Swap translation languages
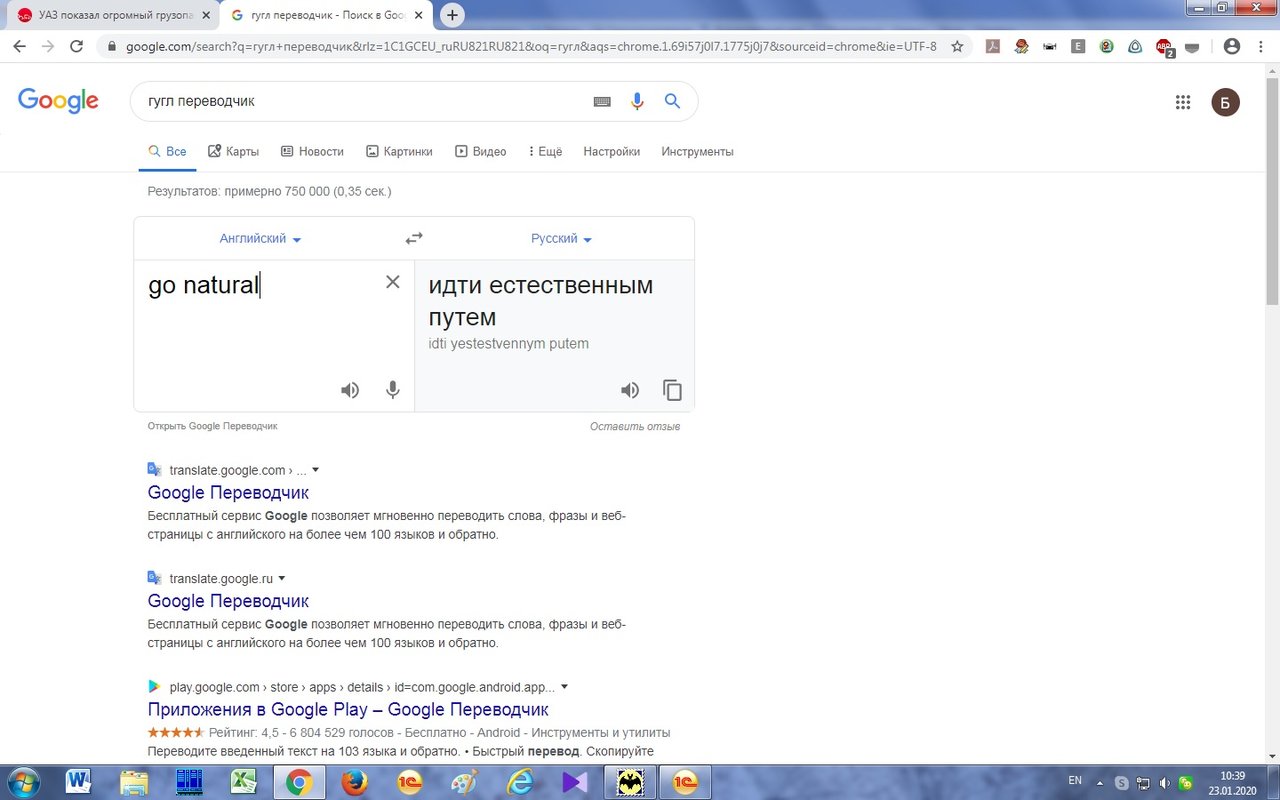Viewport: 1280px width, 800px height. [414, 238]
